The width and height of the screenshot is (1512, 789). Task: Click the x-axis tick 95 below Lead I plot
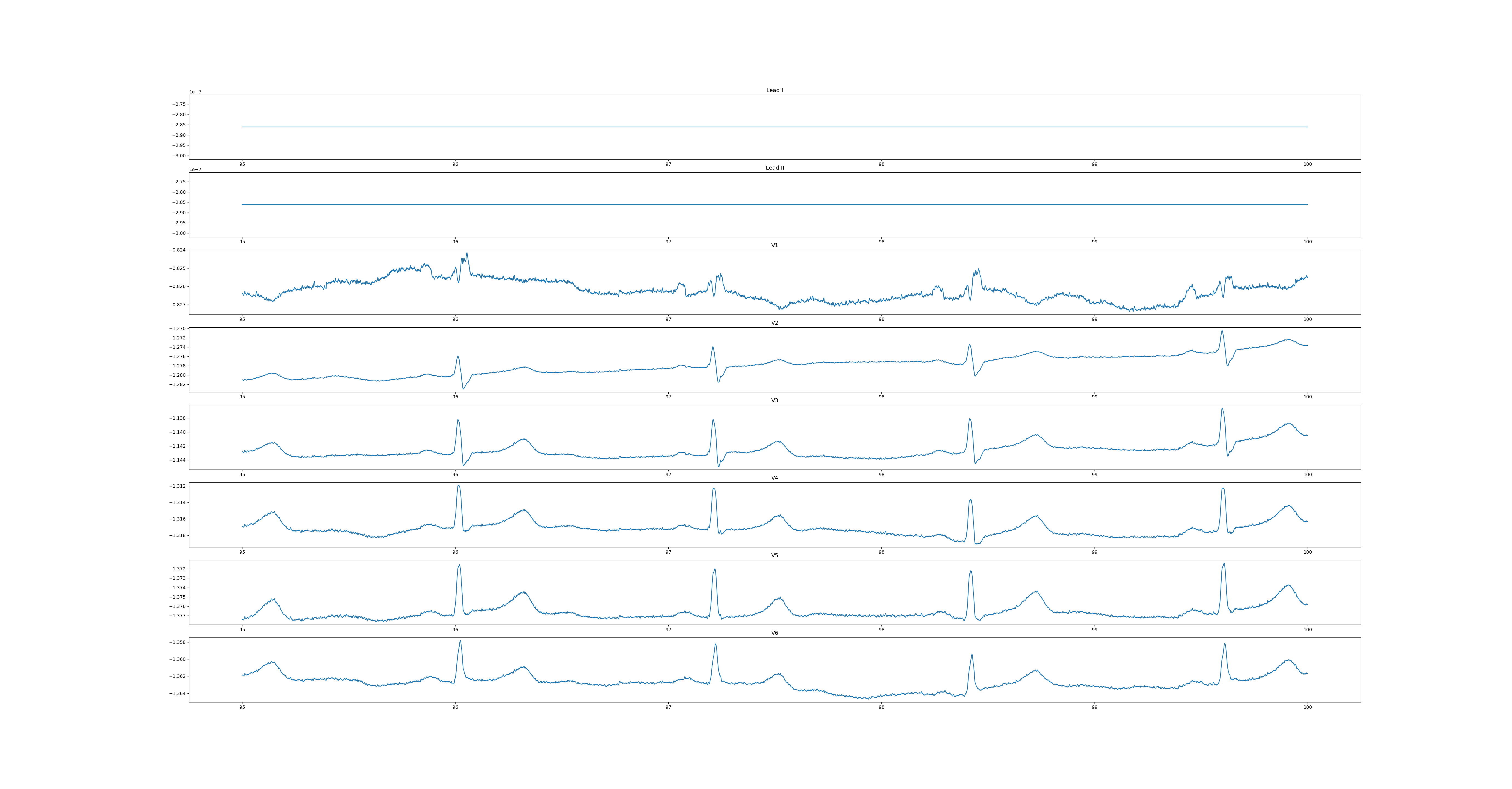[242, 164]
